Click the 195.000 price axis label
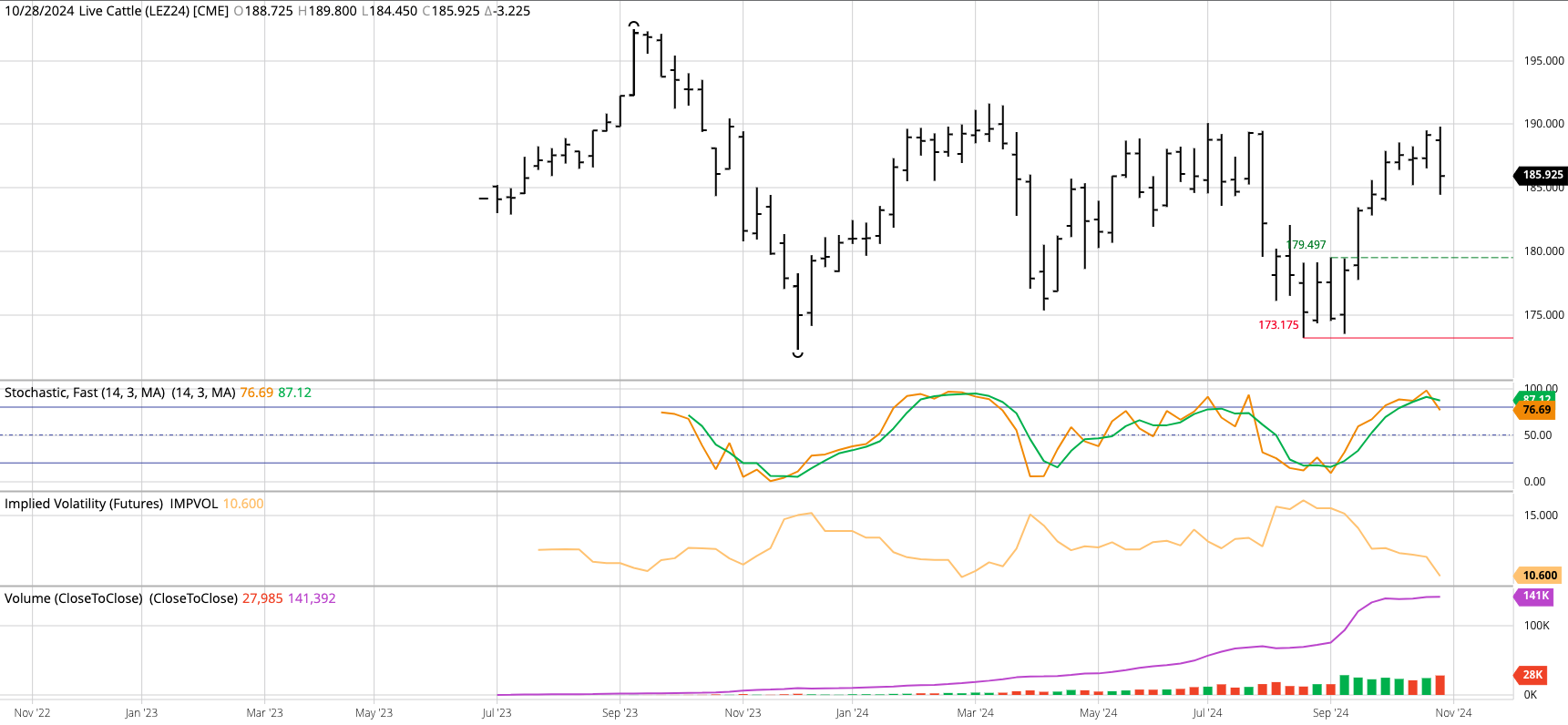Viewport: 1568px width, 725px height. 1543,61
